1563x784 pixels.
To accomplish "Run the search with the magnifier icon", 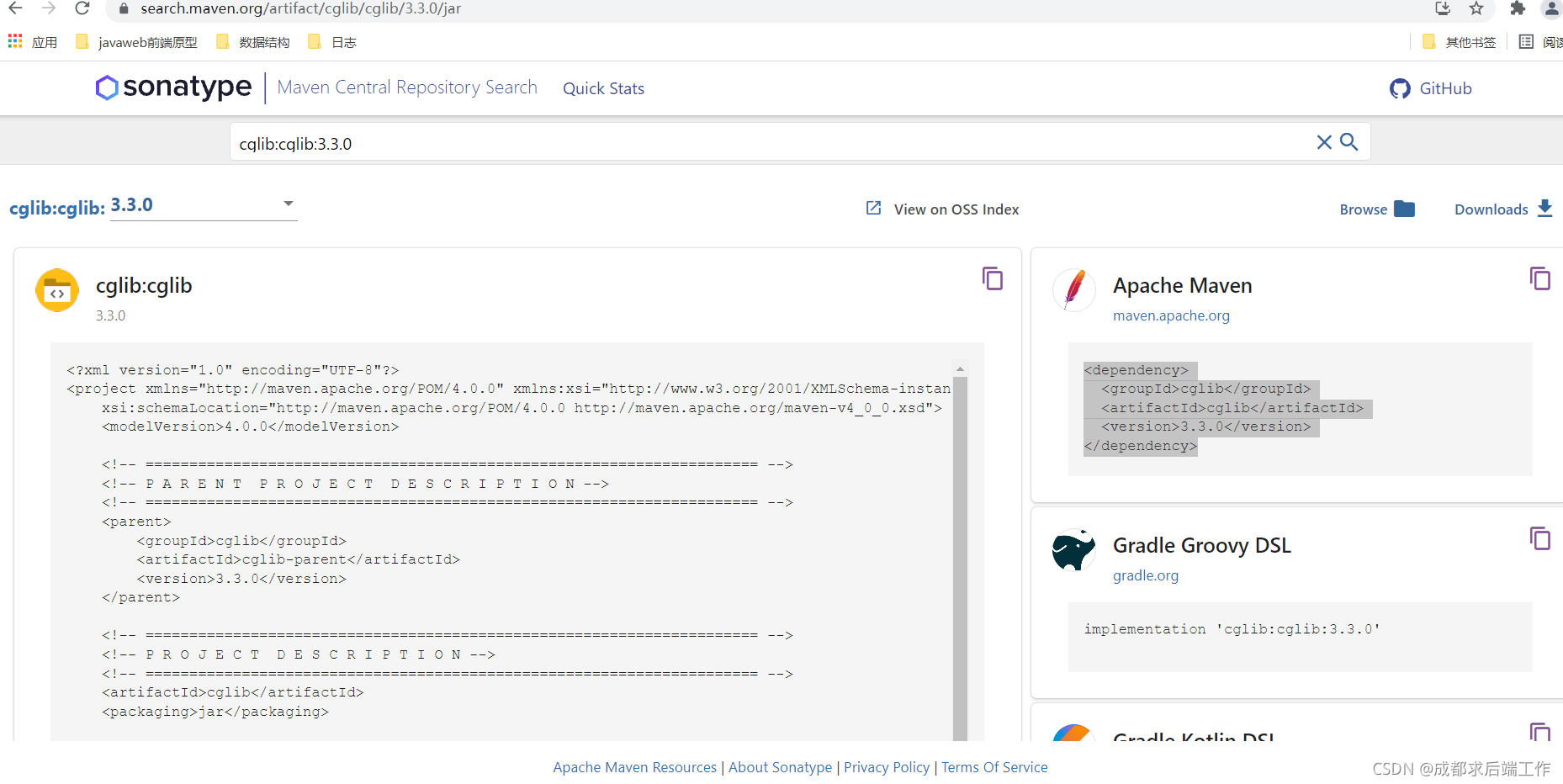I will pos(1349,141).
